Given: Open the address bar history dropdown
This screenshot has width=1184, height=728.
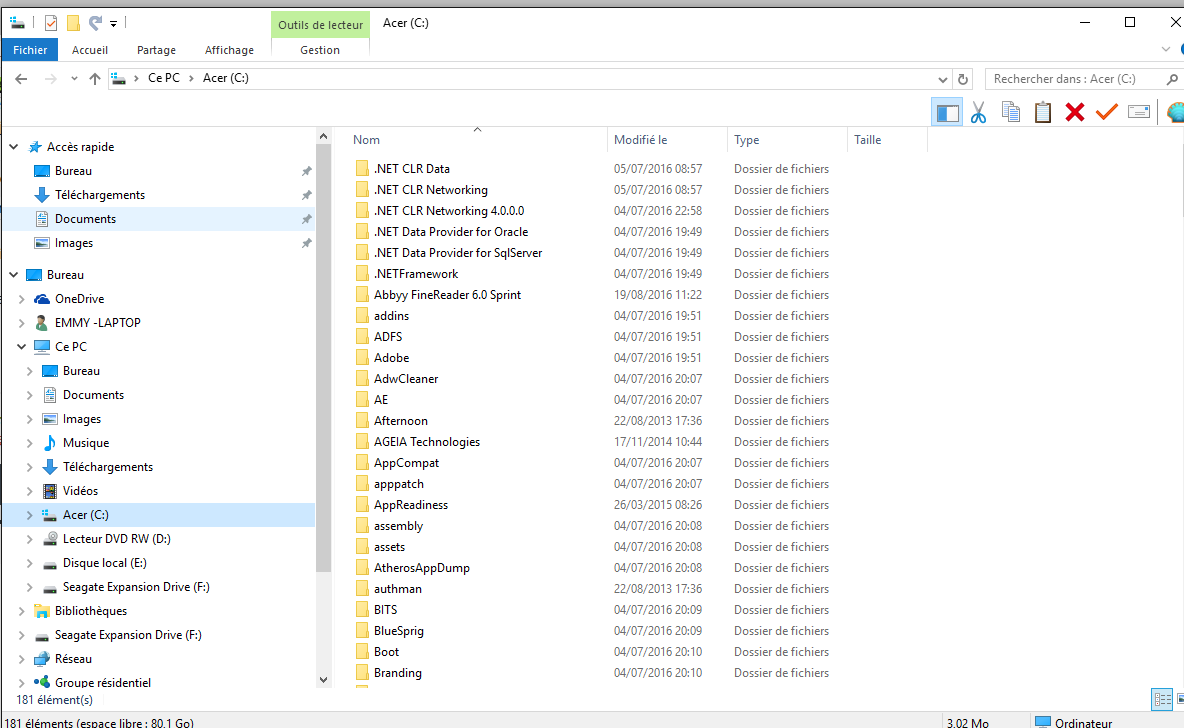Looking at the screenshot, I should pos(942,79).
